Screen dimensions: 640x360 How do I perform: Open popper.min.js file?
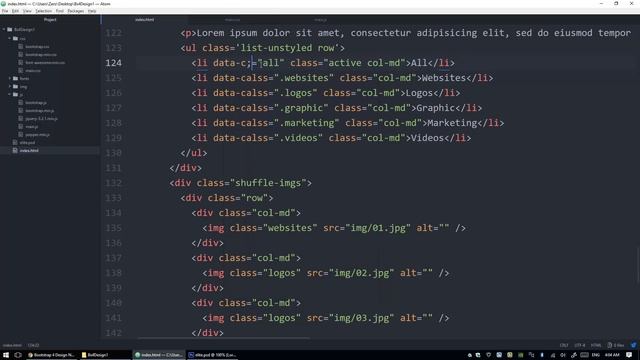[38, 134]
